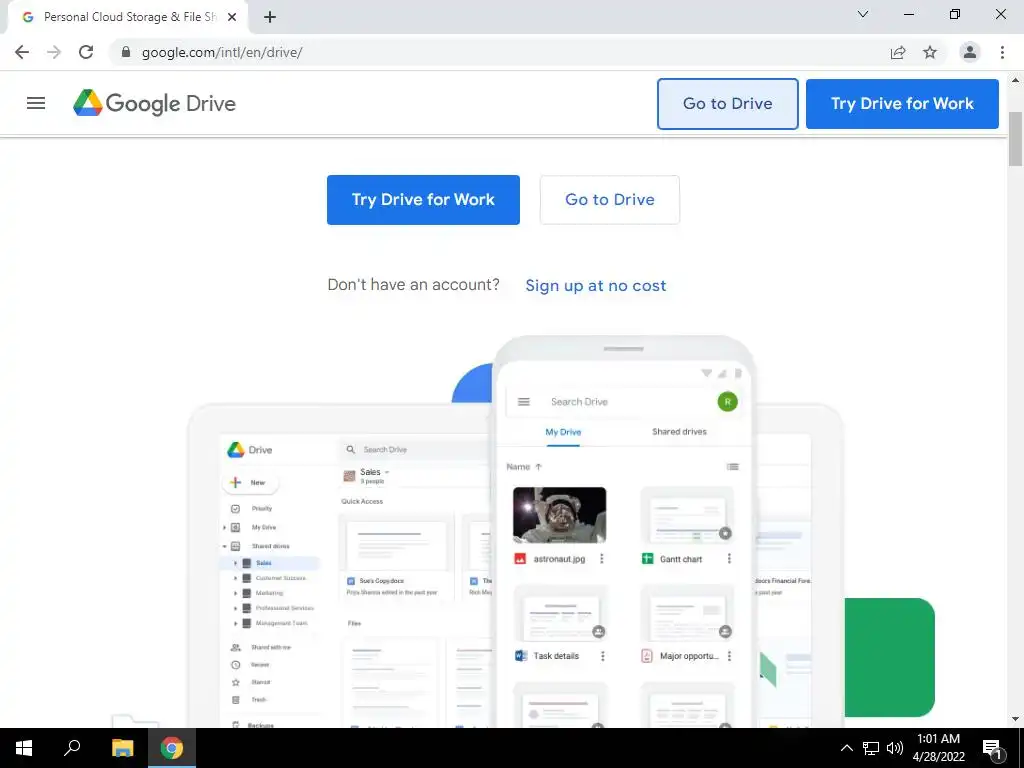
Task: Collapse Shared drives in mockup sidebar
Action: coord(225,546)
